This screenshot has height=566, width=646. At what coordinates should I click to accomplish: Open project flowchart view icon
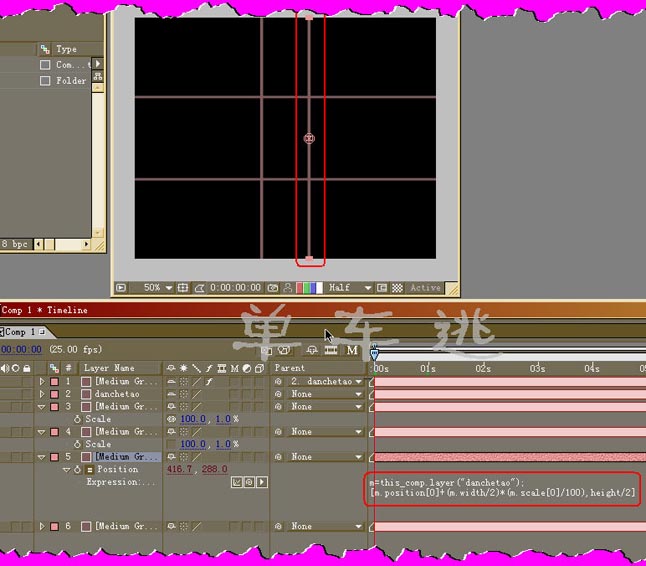(98, 77)
